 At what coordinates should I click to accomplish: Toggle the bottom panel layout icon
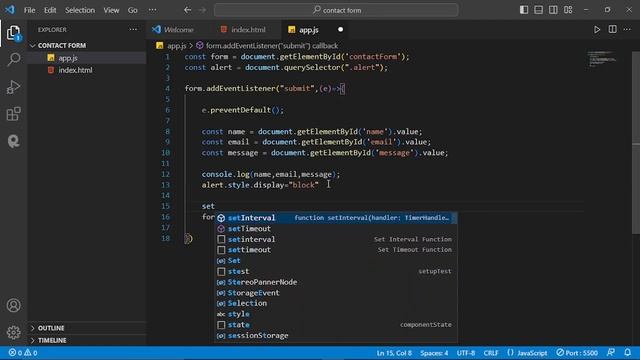click(x=539, y=10)
